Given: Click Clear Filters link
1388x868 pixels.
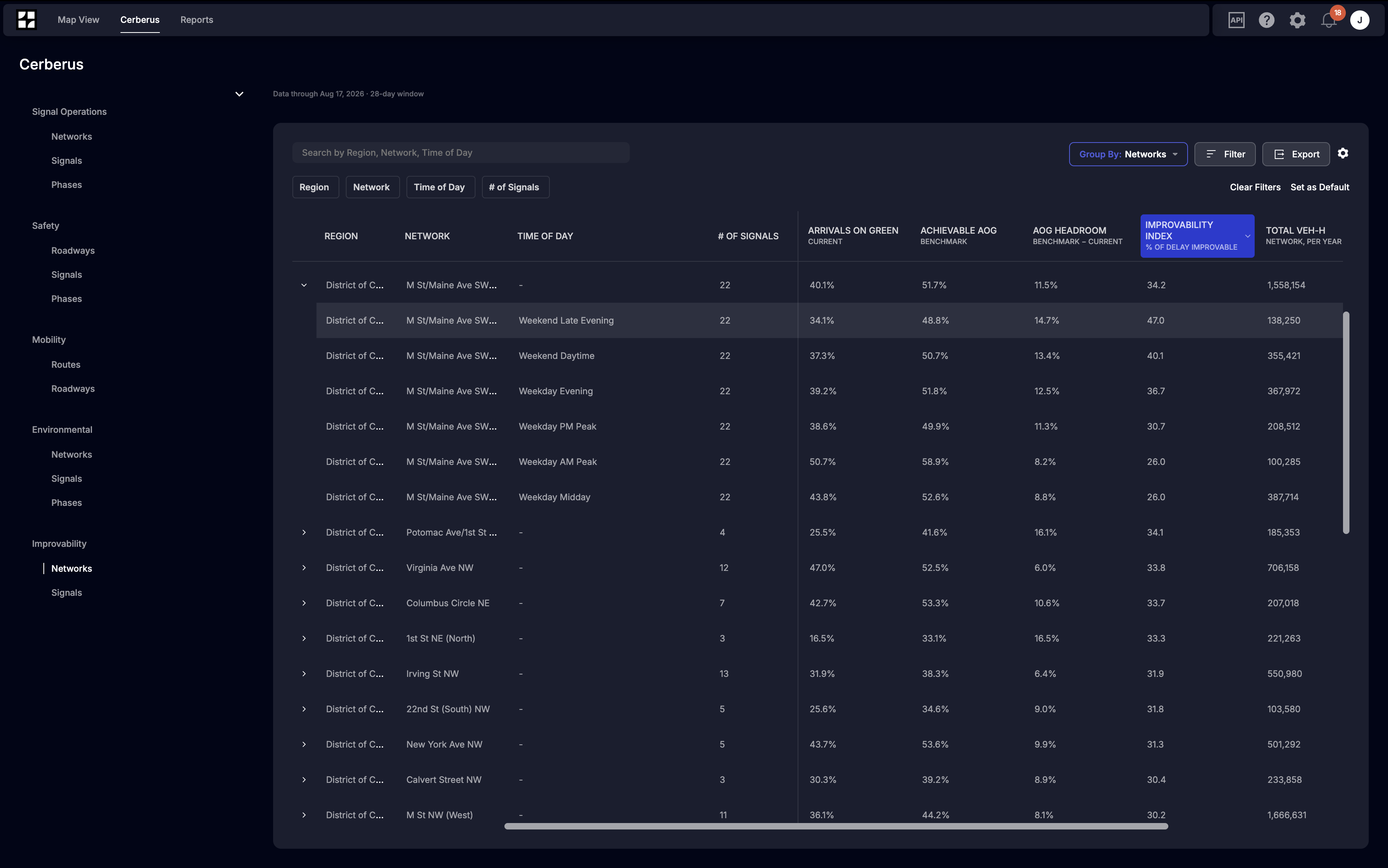Looking at the screenshot, I should click(1255, 187).
